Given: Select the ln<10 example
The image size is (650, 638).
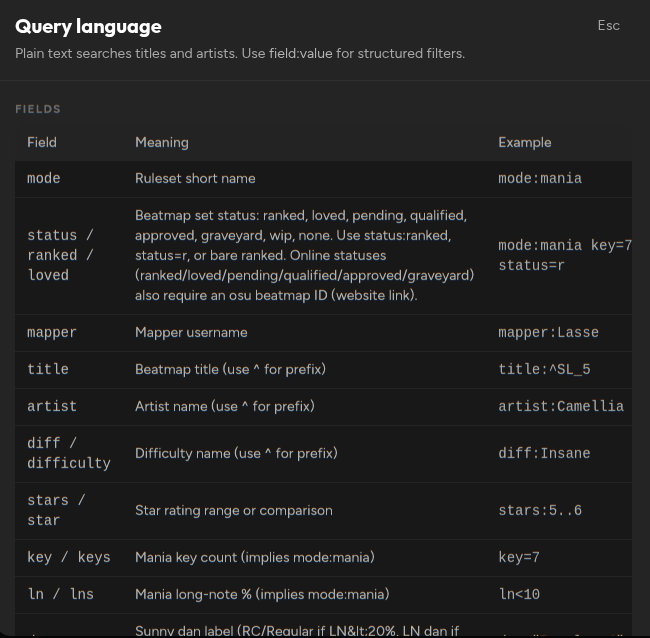Looking at the screenshot, I should click(519, 594).
